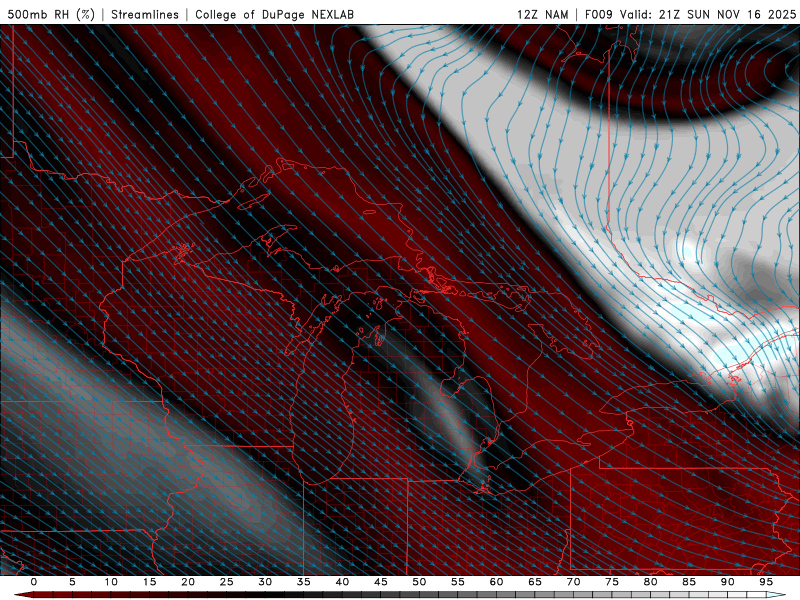
Task: Click the "65" label on the color scale
Action: pos(535,582)
